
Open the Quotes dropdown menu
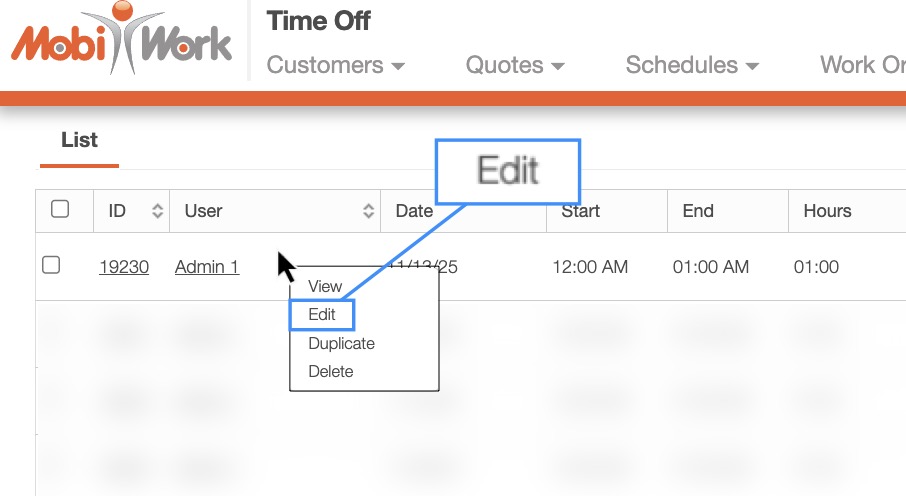pyautogui.click(x=515, y=66)
